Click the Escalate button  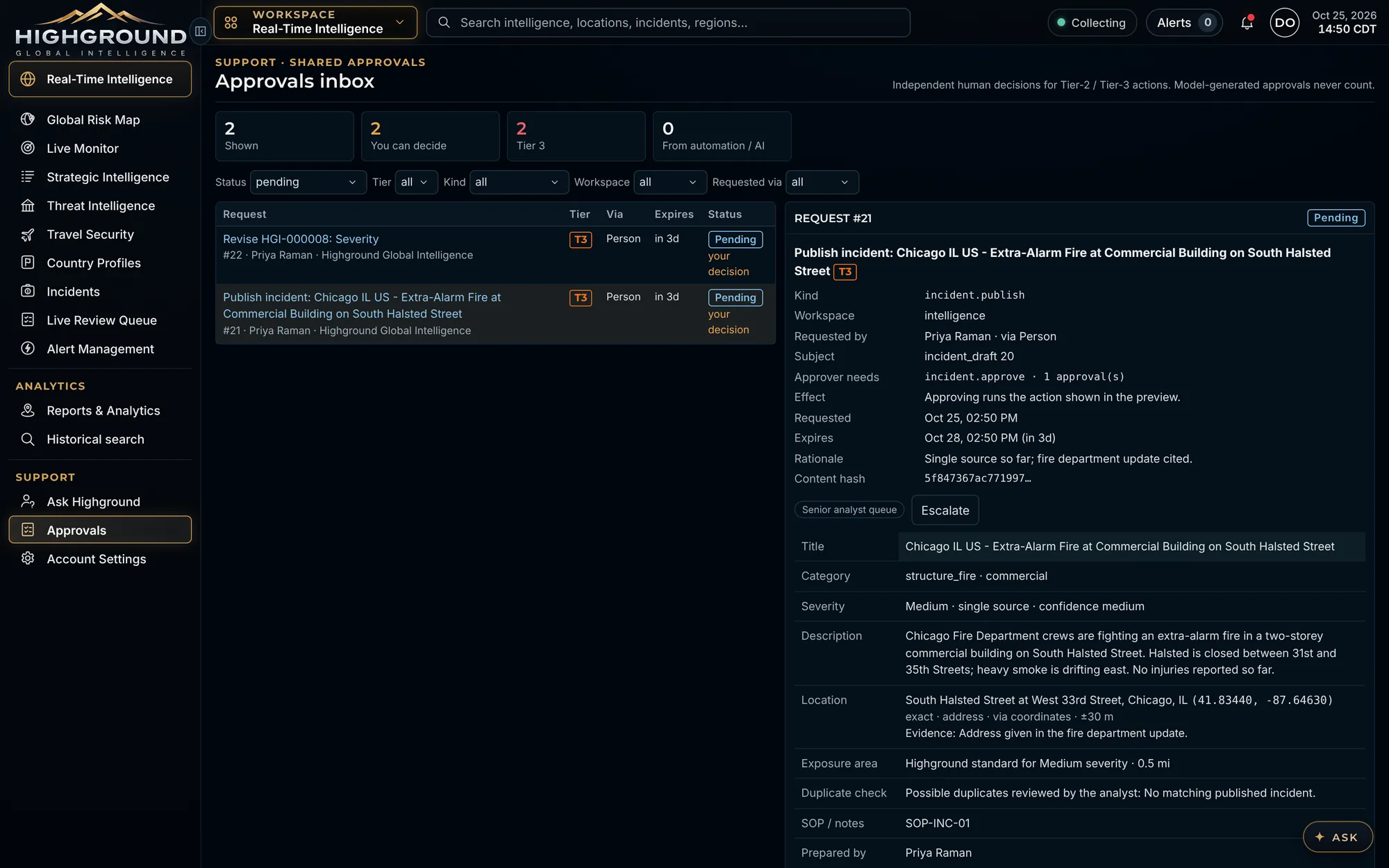[x=945, y=510]
